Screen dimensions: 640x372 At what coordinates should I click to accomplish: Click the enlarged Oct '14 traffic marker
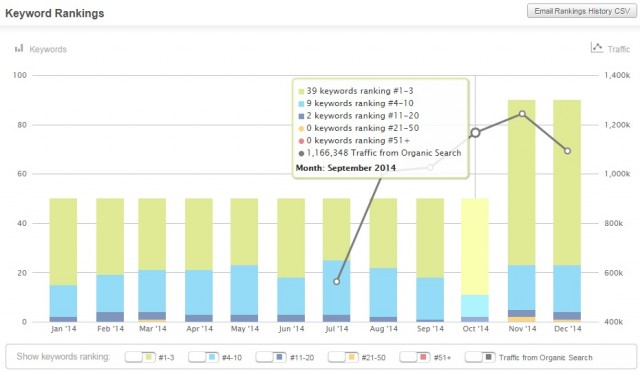(475, 133)
